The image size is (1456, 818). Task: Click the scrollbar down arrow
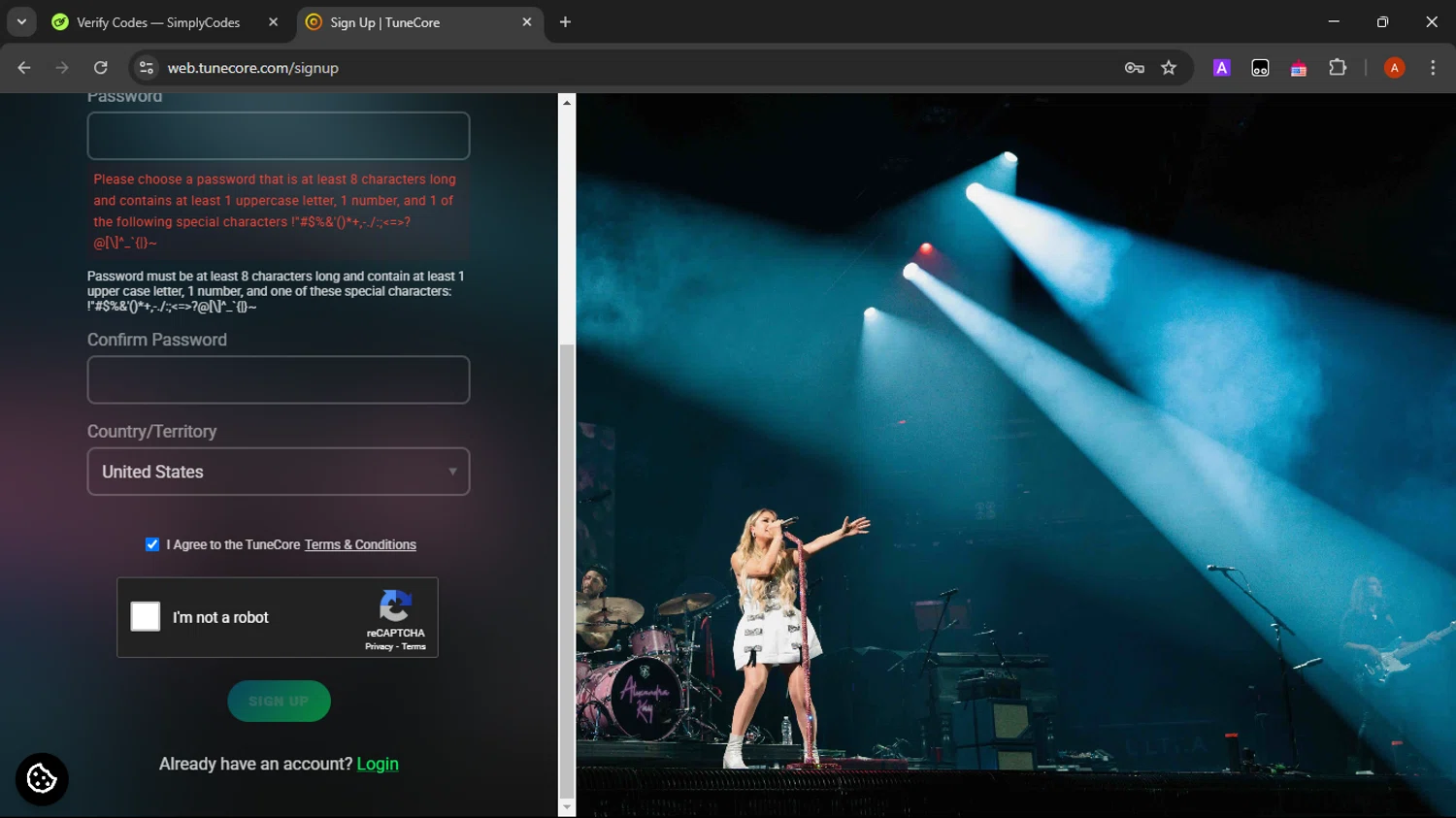coord(567,807)
